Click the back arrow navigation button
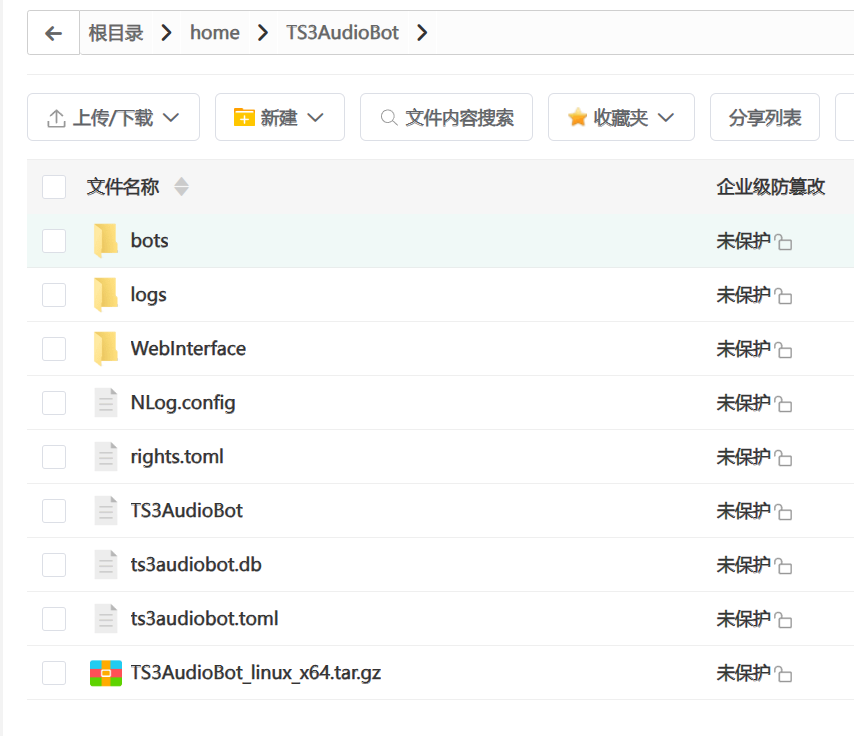 (x=54, y=33)
